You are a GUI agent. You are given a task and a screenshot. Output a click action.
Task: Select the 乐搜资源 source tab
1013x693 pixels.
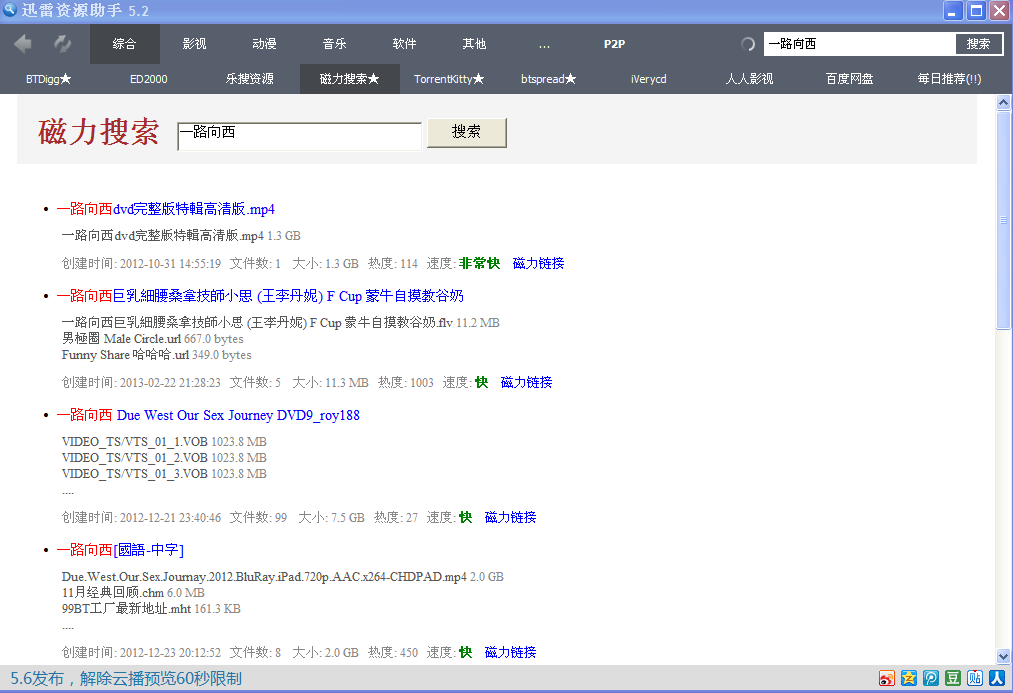(249, 79)
